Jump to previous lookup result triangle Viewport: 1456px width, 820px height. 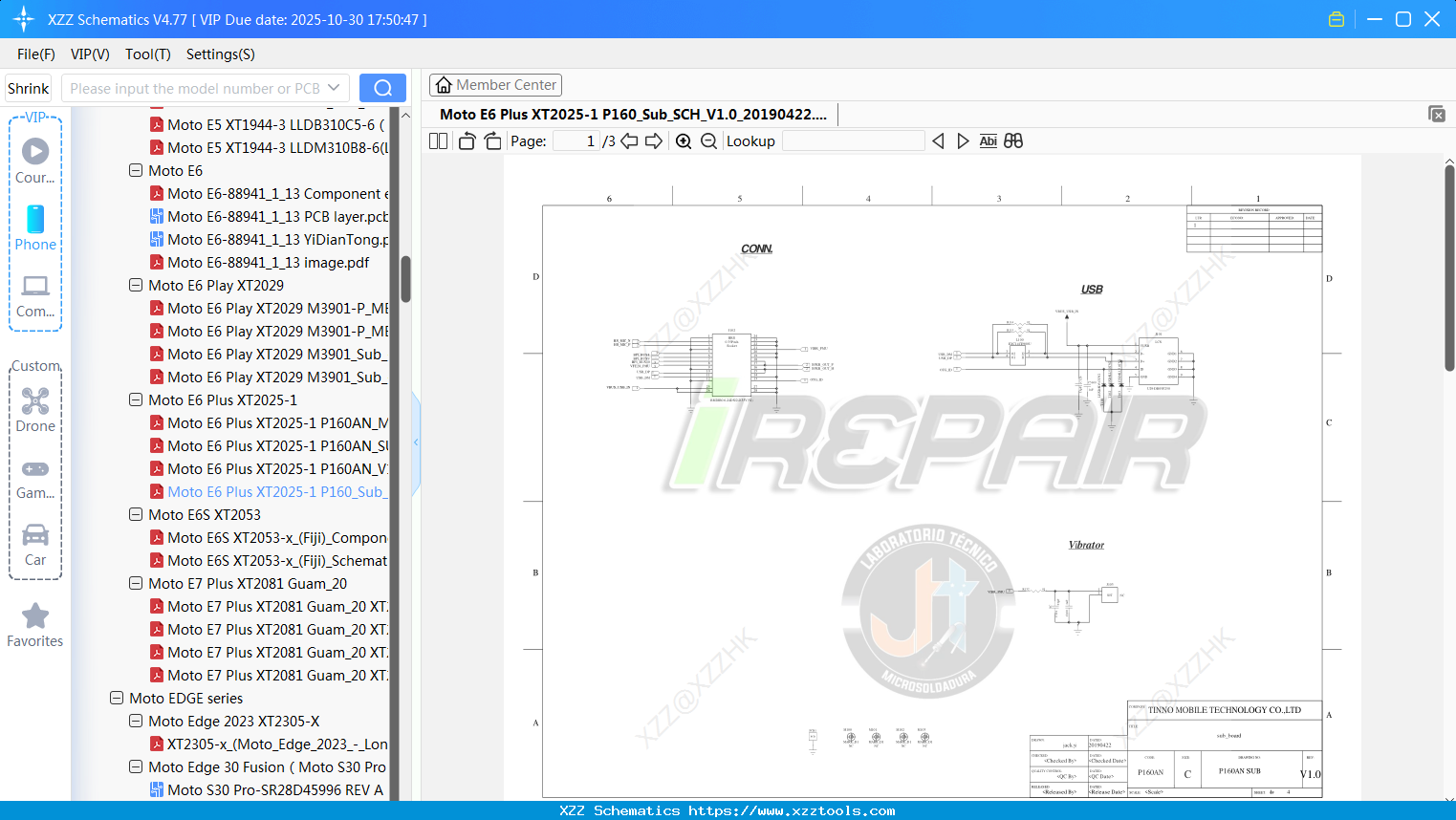(x=938, y=141)
